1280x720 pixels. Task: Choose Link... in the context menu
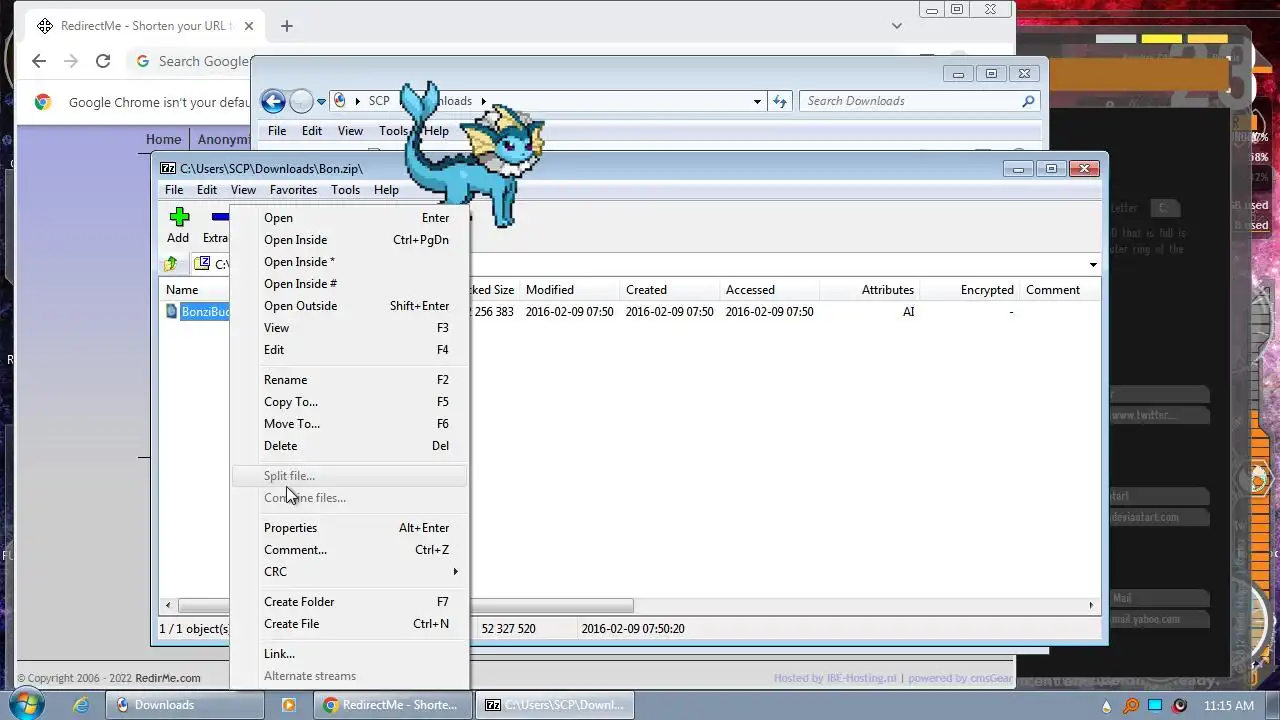[350, 654]
